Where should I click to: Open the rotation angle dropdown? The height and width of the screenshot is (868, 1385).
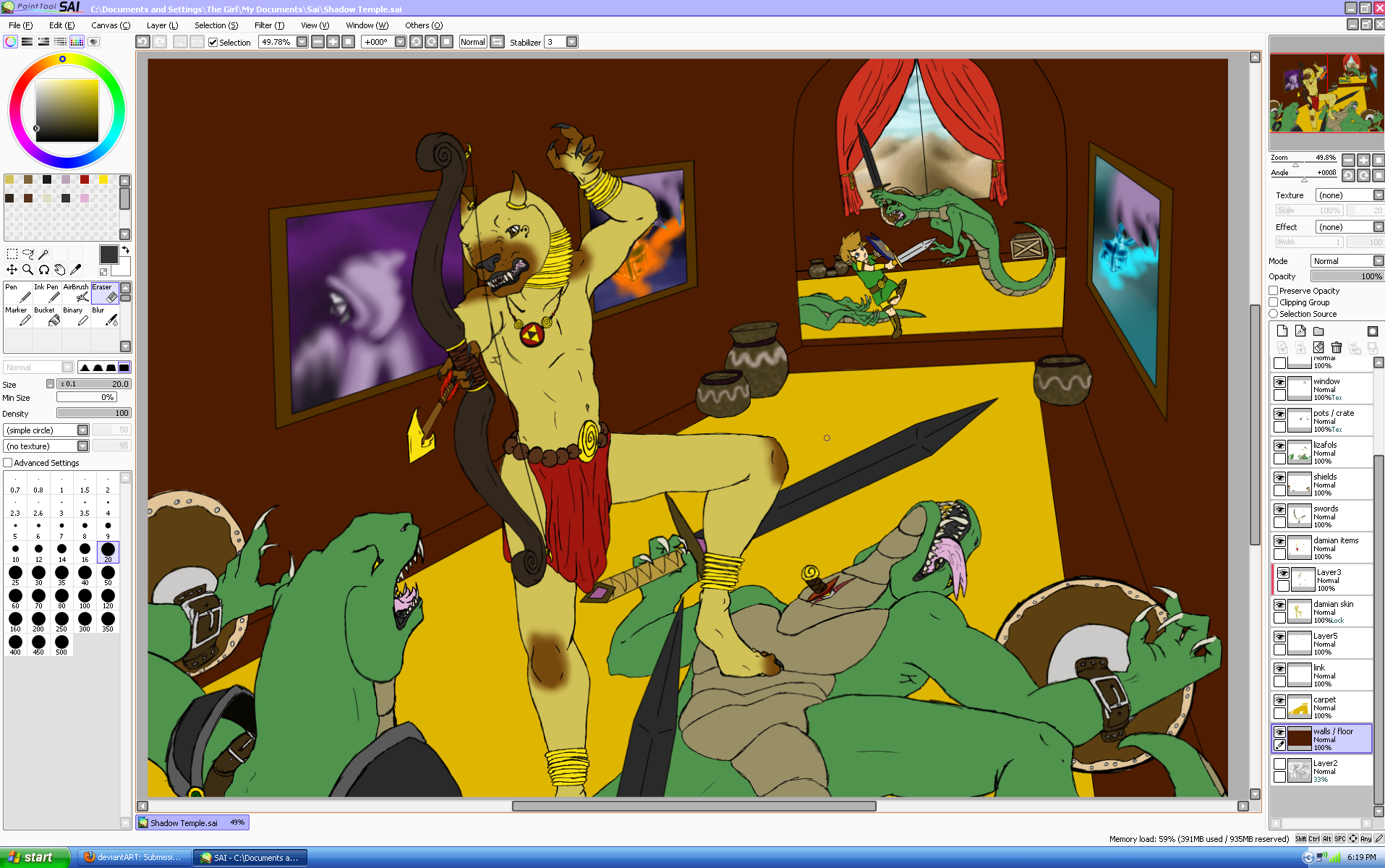click(x=400, y=42)
